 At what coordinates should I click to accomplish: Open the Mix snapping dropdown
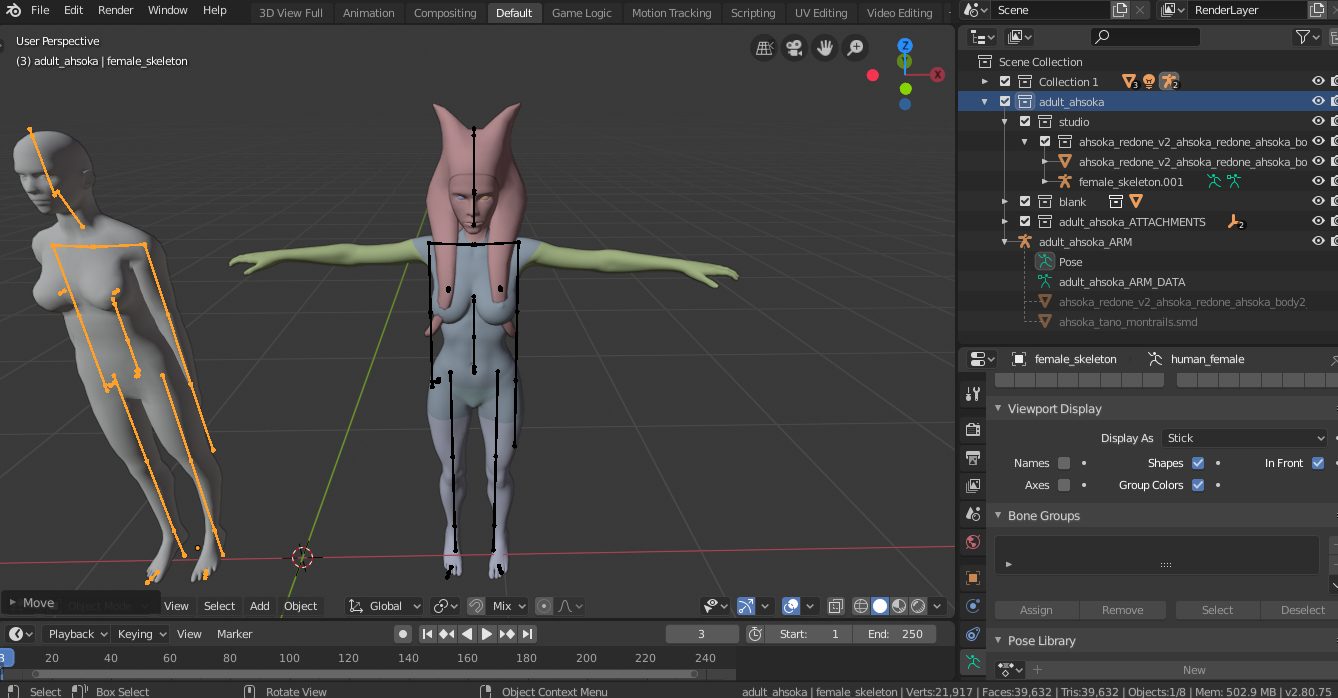click(x=509, y=606)
